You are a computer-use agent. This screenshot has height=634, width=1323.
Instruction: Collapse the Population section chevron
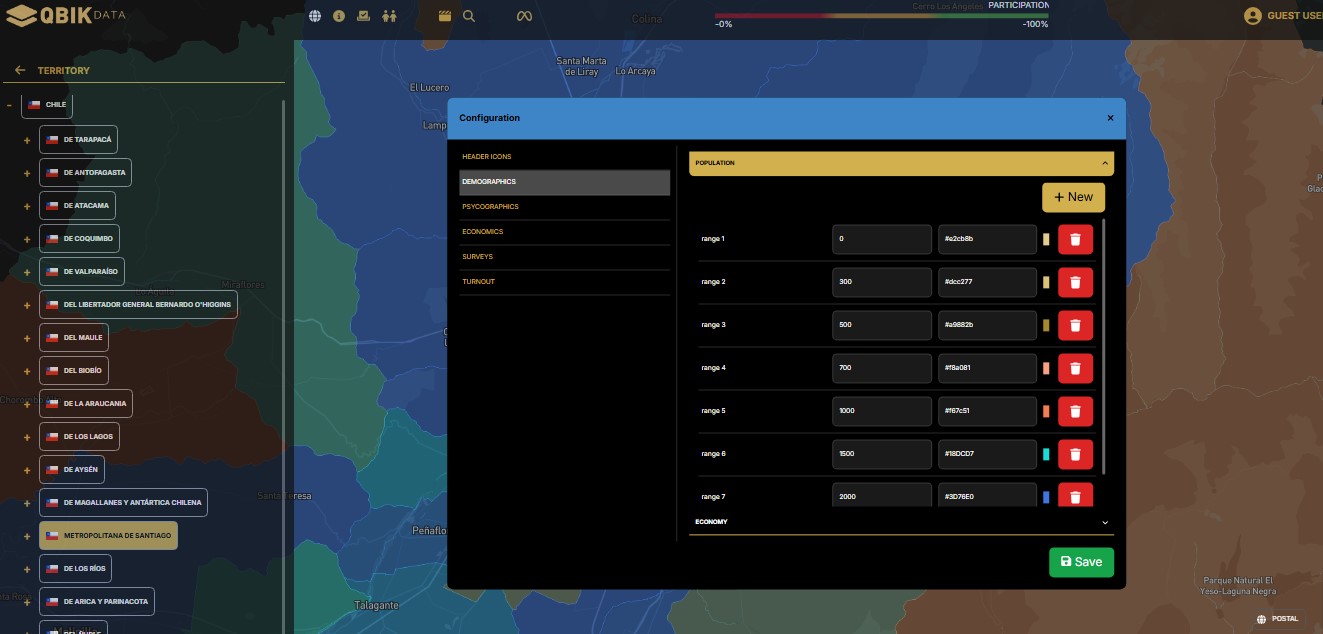pos(1105,163)
